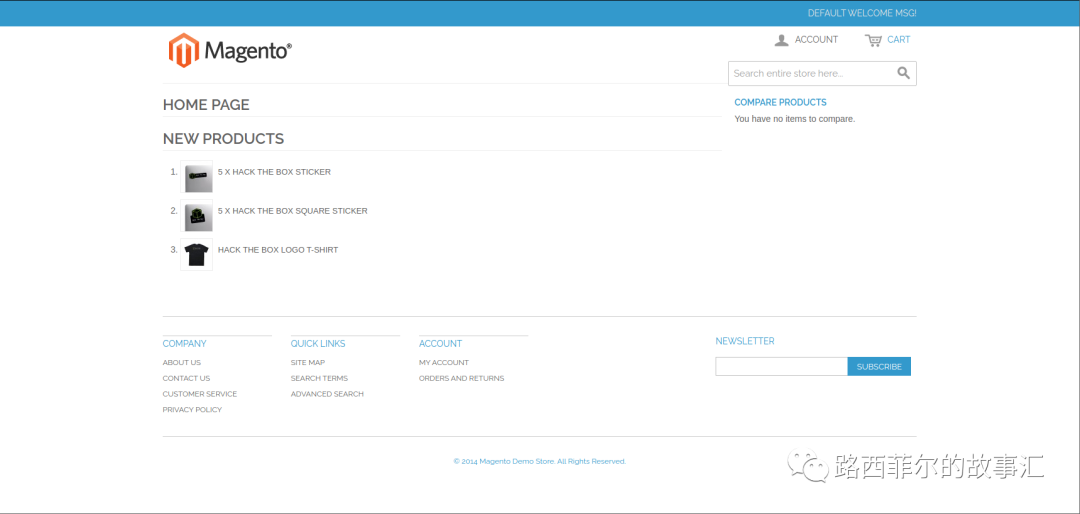
Task: Click the Company footer heading
Action: tap(185, 344)
